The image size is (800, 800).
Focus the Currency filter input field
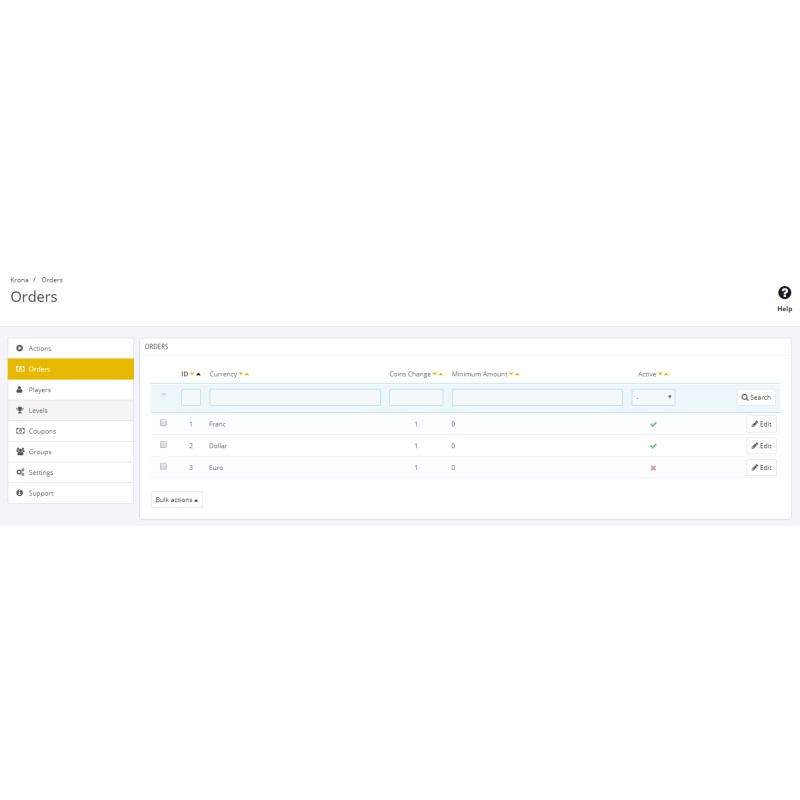pos(295,397)
